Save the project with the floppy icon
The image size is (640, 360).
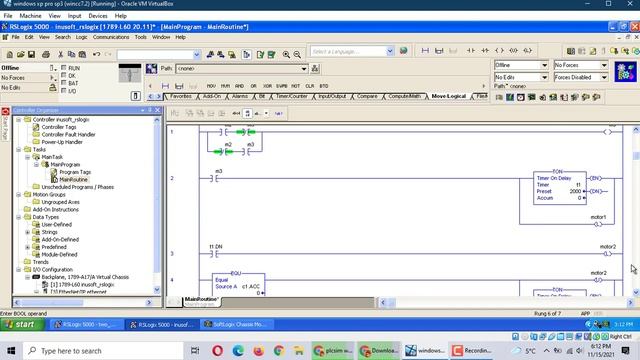(x=31, y=54)
